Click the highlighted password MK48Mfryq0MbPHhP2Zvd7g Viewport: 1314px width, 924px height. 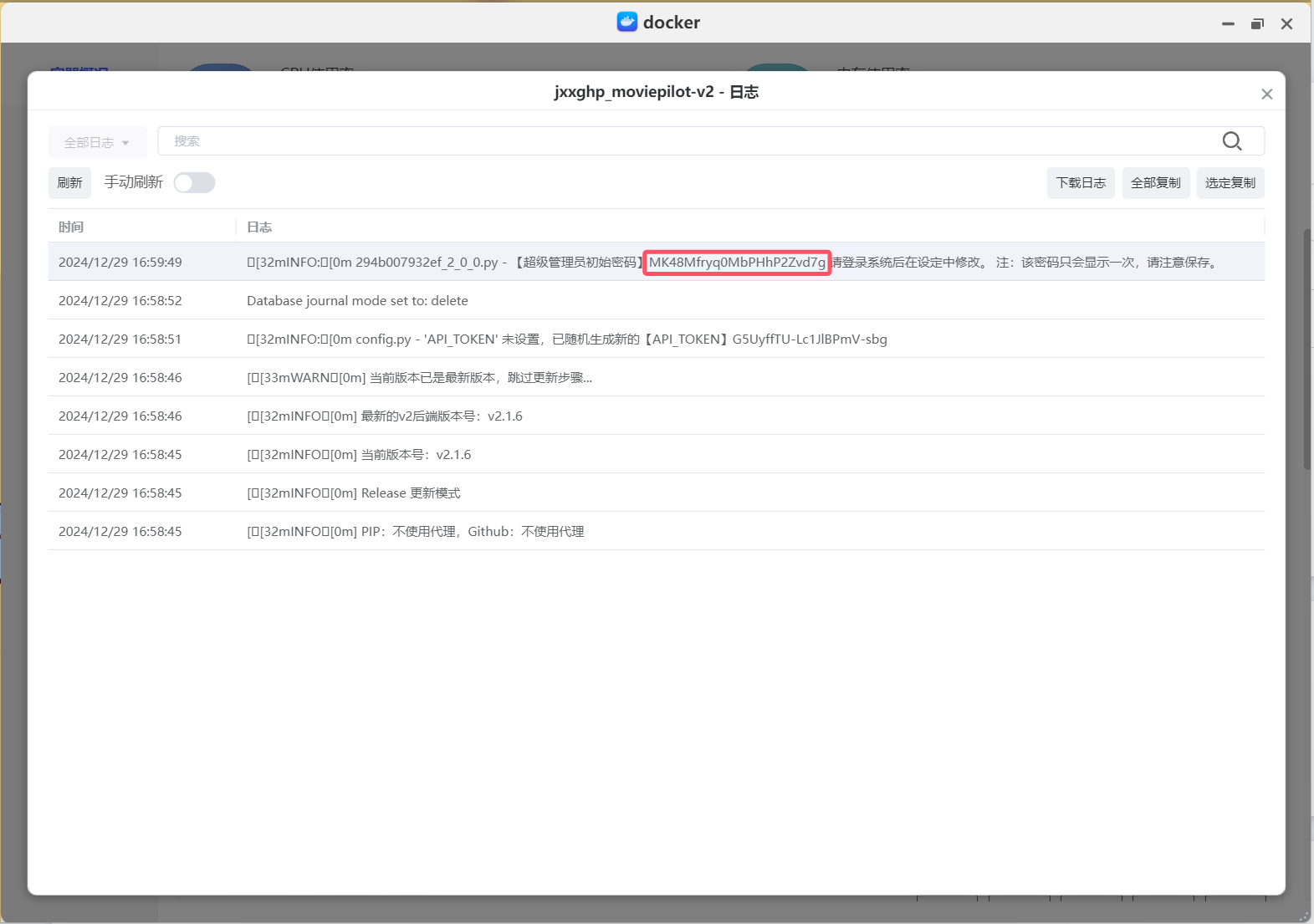point(737,263)
